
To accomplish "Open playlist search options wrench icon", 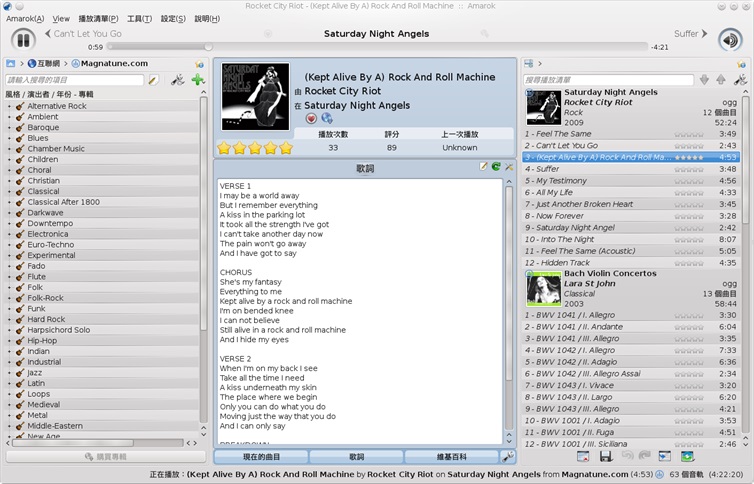I will [x=740, y=80].
